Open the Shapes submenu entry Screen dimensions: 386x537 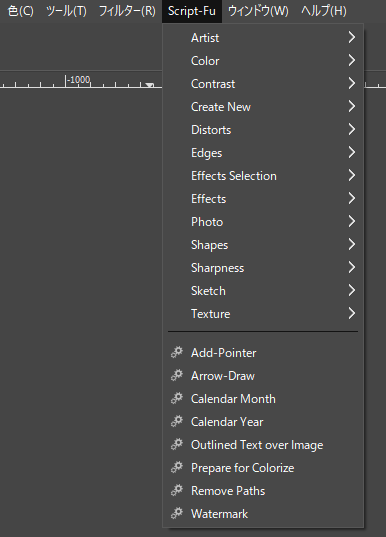click(263, 245)
